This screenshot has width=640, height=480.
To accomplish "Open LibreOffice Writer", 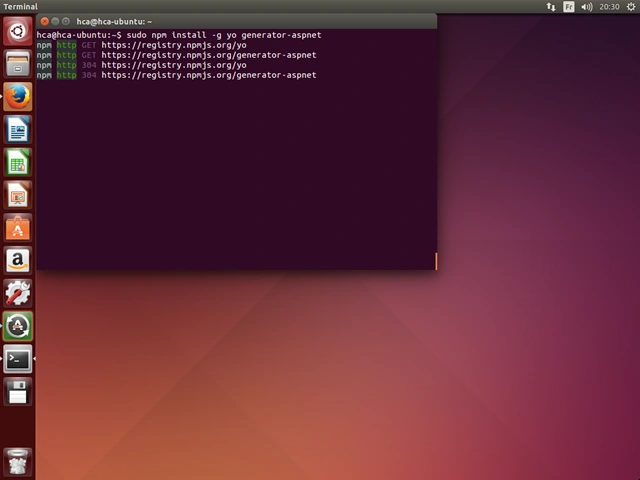I will [x=18, y=130].
